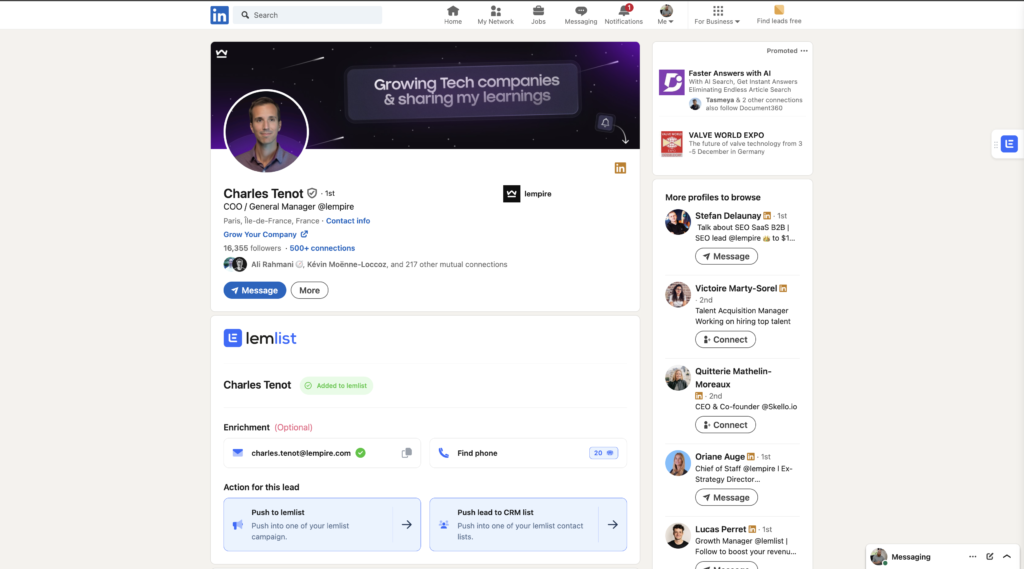The width and height of the screenshot is (1024, 569).
Task: Click the 20 credits badge
Action: point(603,453)
